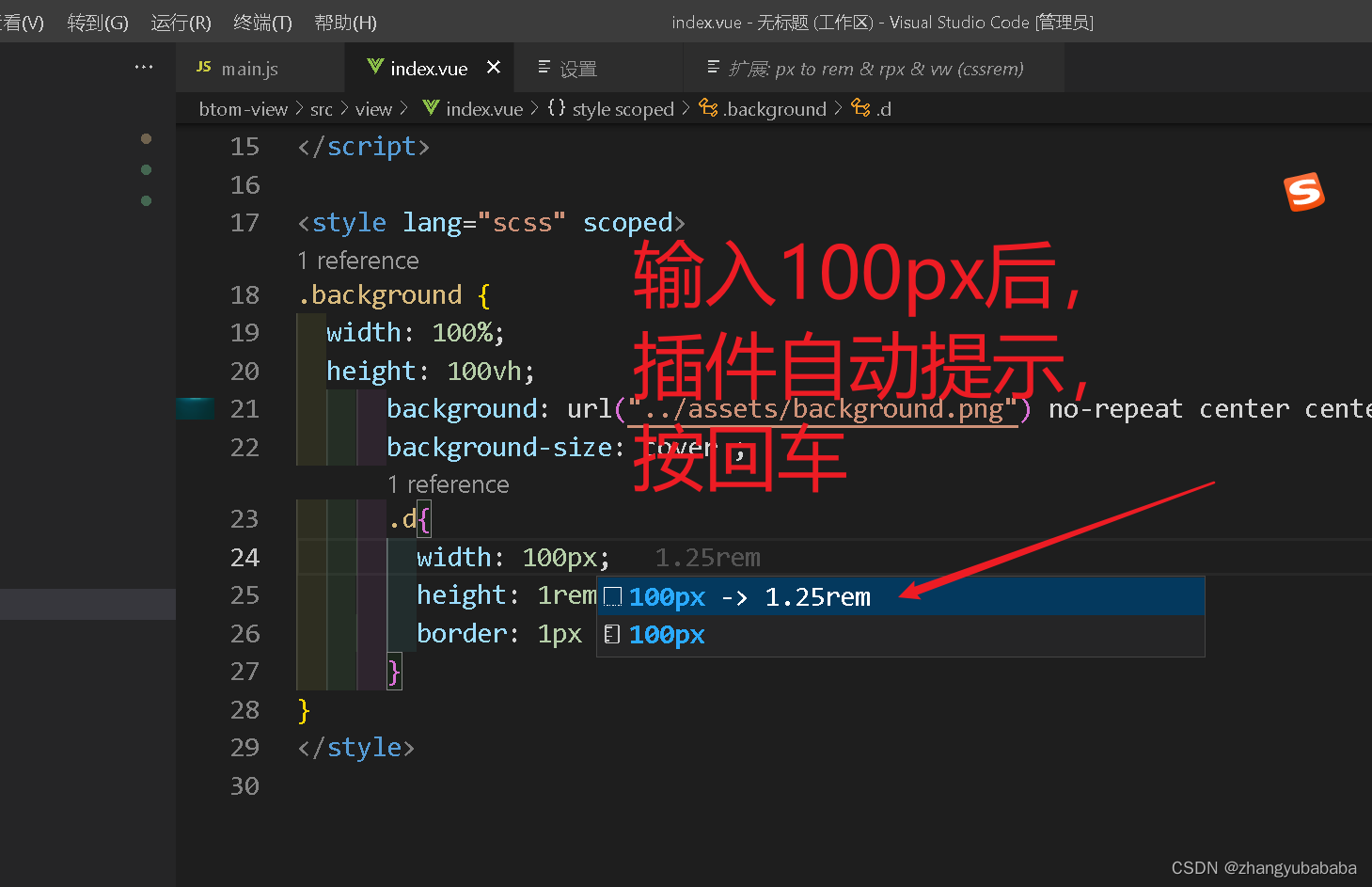This screenshot has height=887, width=1372.
Task: Click the 'height: 1rem' text on line 25
Action: pyautogui.click(x=507, y=595)
